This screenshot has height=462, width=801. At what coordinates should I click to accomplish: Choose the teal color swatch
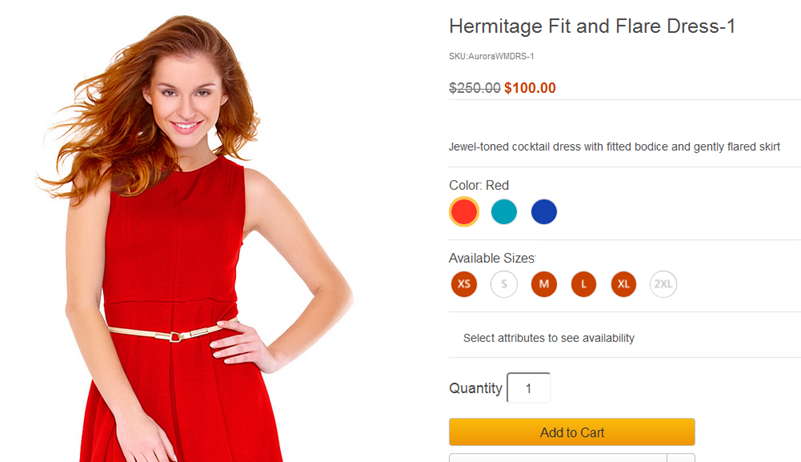pyautogui.click(x=504, y=212)
